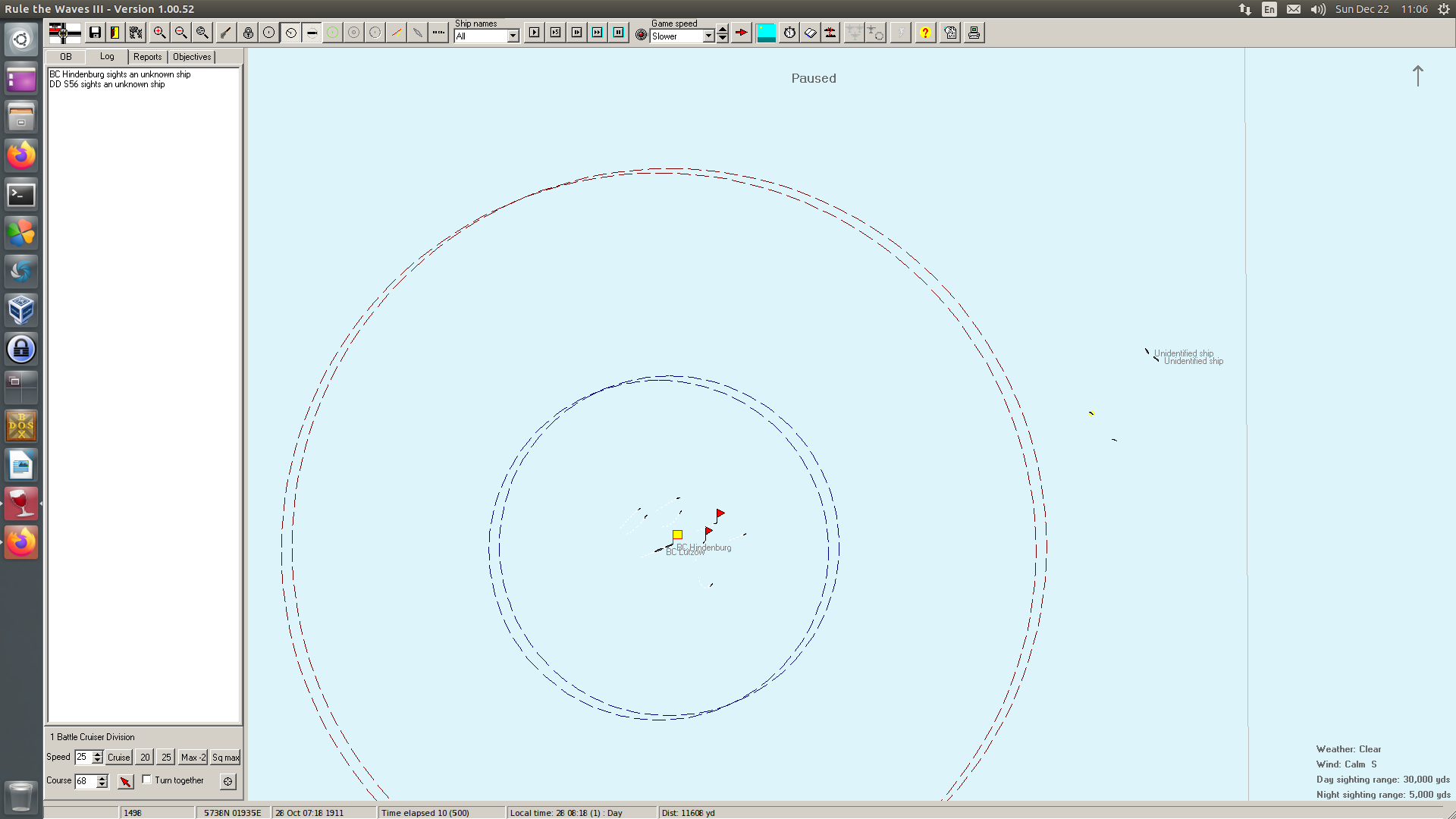Screen dimensions: 1456x819
Task: Click the play single step button
Action: click(x=535, y=33)
